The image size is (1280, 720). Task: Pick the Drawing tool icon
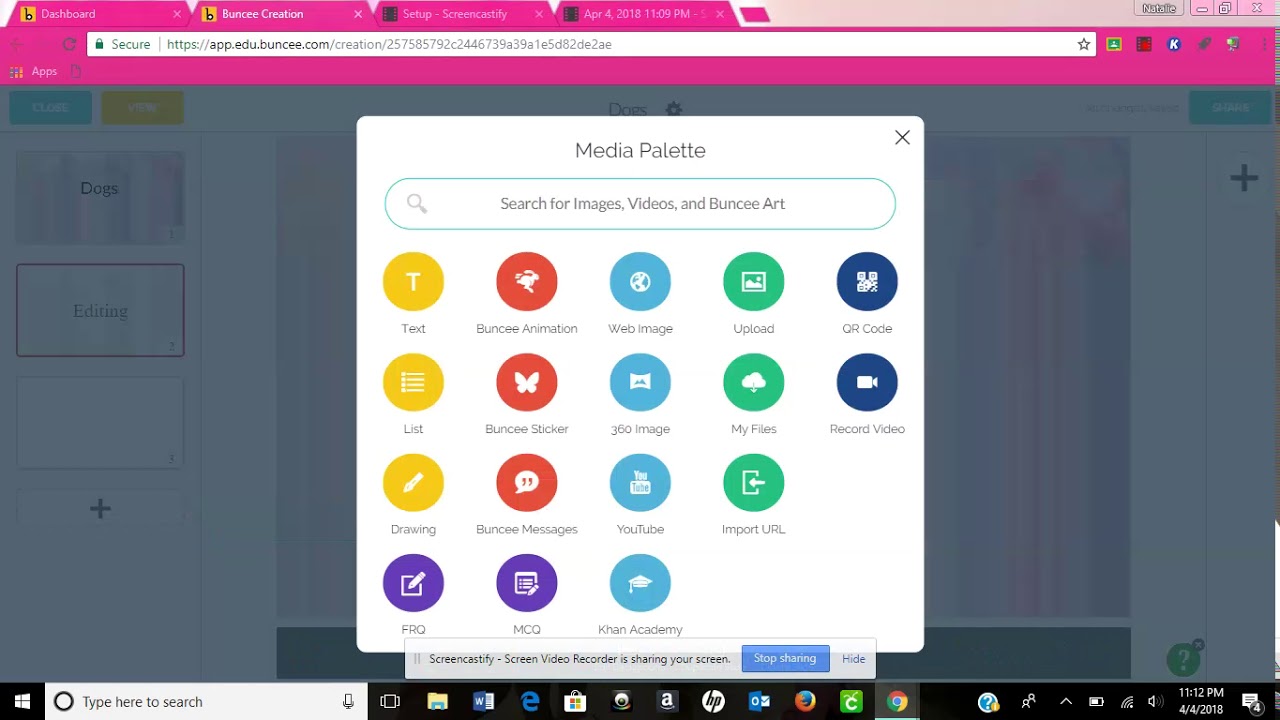[x=413, y=483]
